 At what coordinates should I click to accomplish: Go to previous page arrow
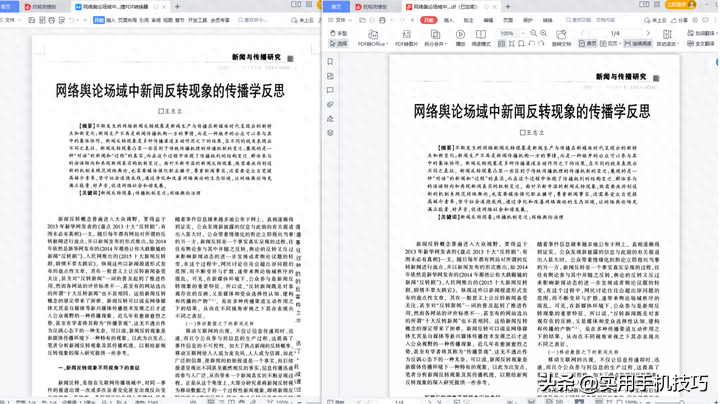tap(582, 34)
